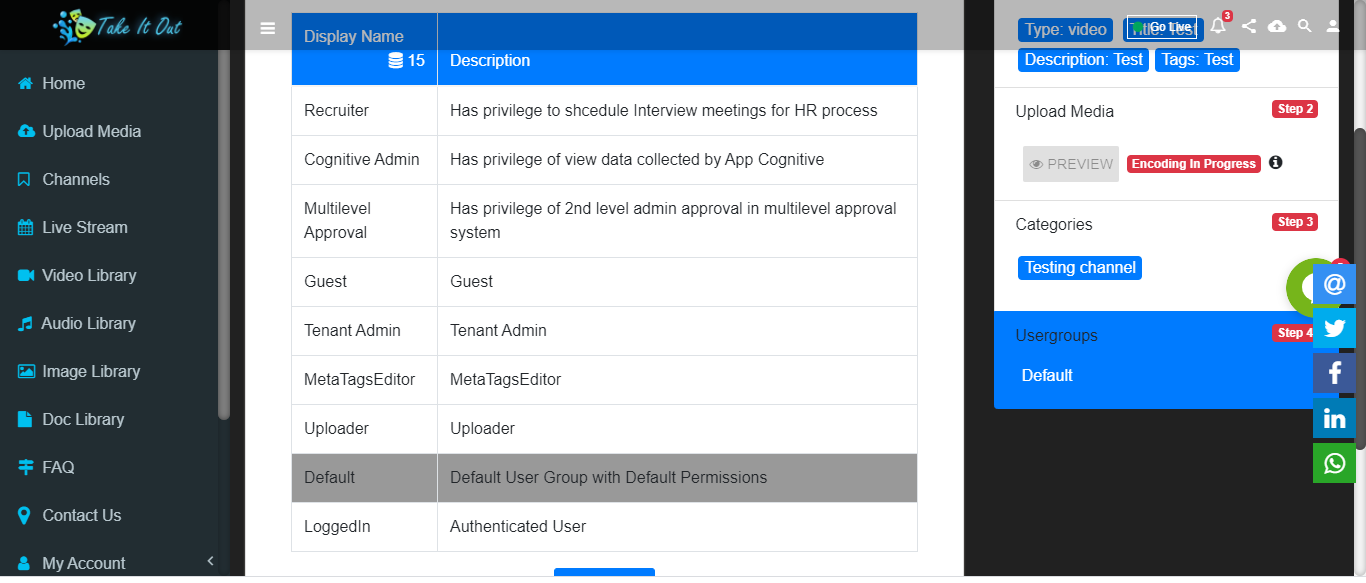Share via Facebook icon
The height and width of the screenshot is (583, 1366).
(1334, 373)
